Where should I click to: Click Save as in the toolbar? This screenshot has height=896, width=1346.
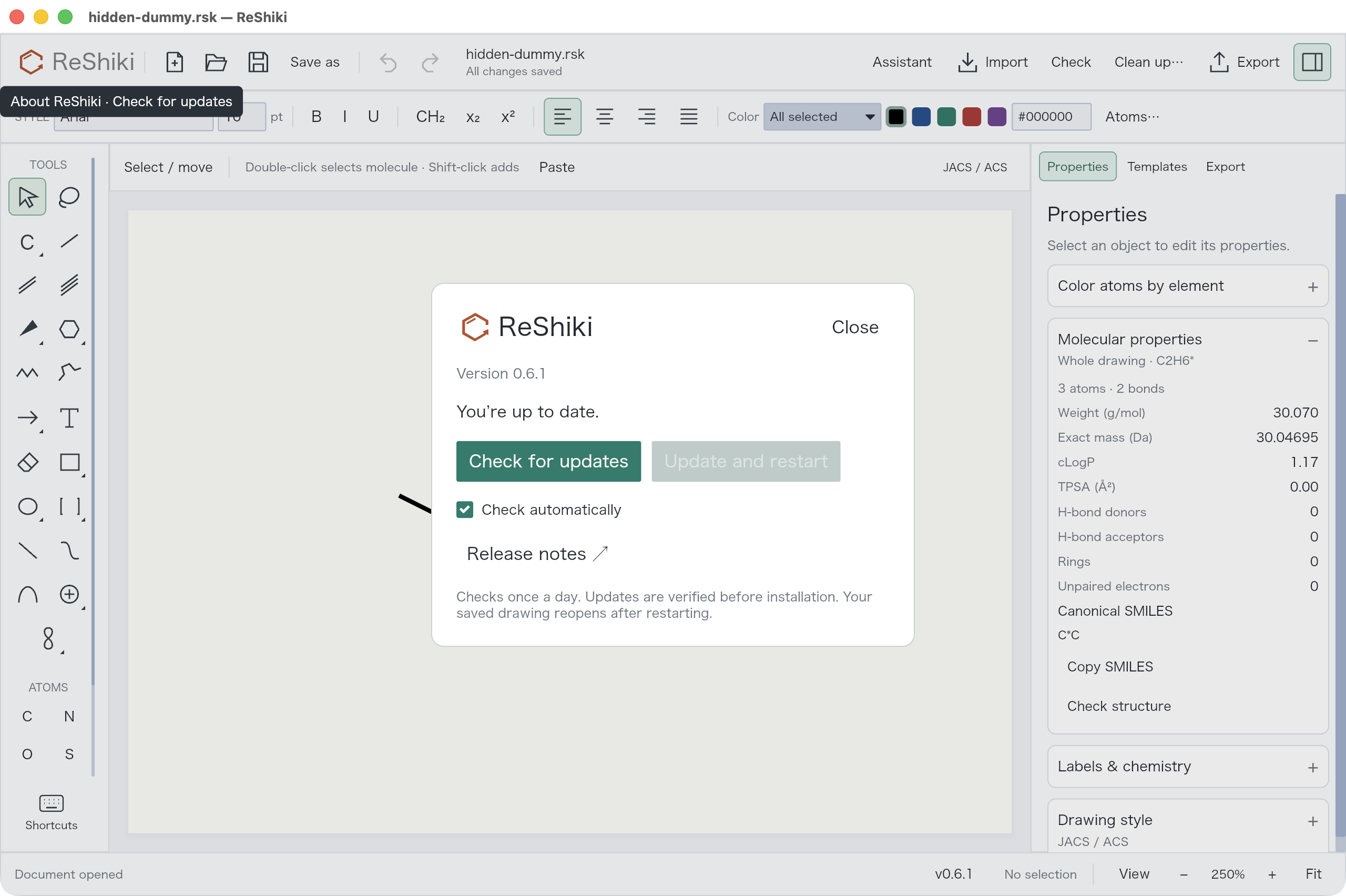315,62
